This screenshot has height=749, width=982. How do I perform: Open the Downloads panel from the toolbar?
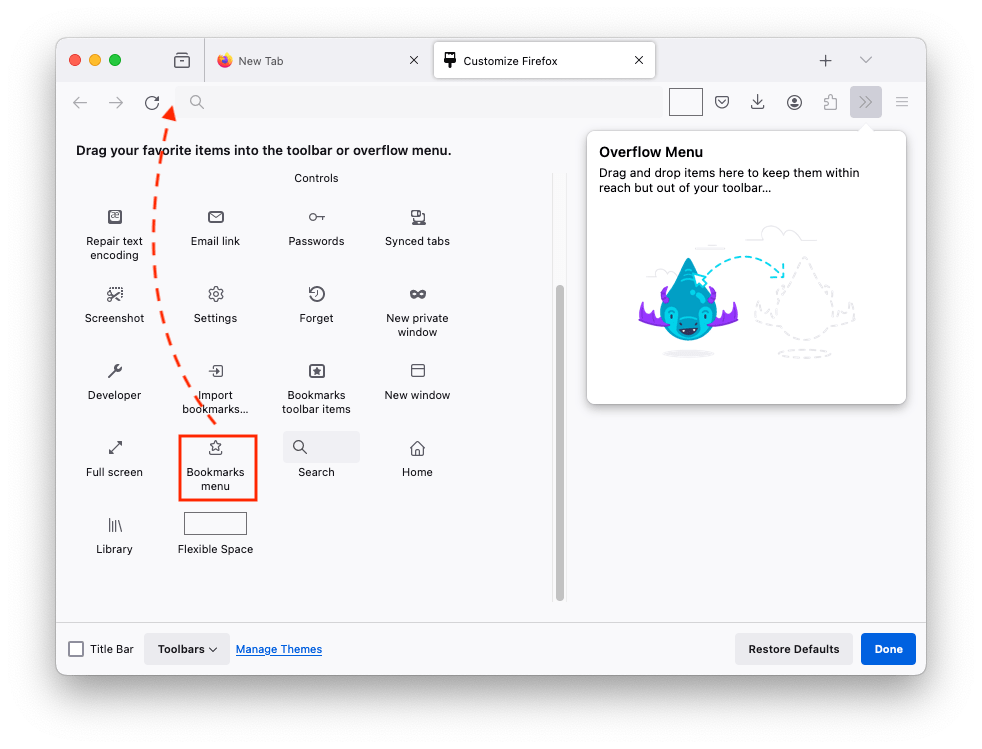pyautogui.click(x=758, y=102)
